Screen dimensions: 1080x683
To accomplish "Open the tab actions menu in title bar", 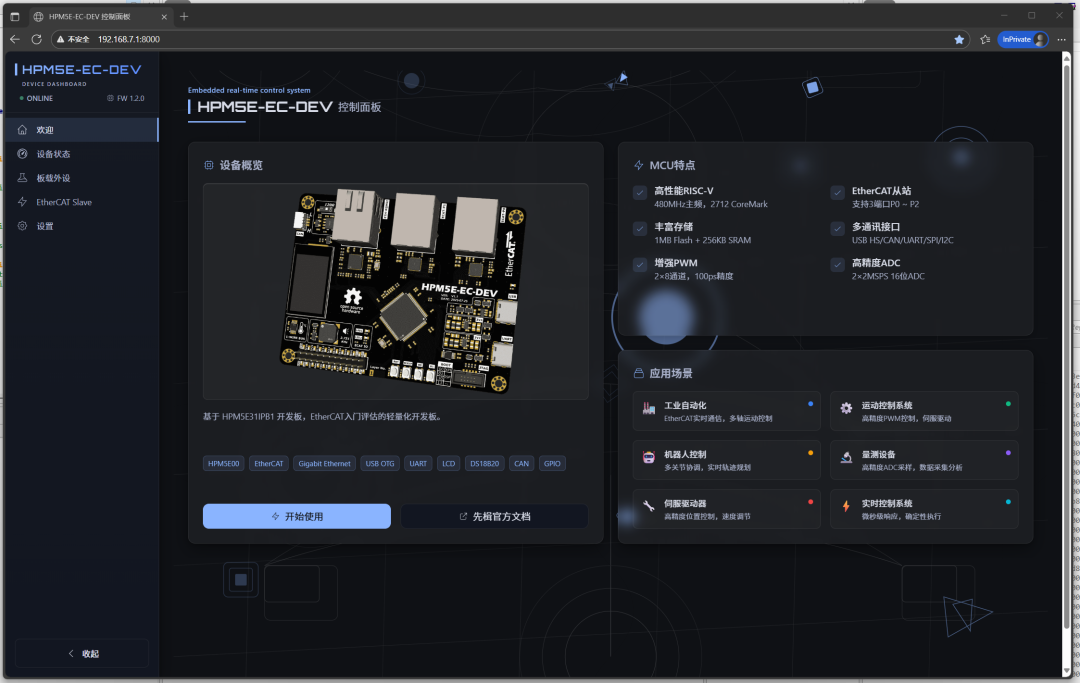I will (15, 16).
